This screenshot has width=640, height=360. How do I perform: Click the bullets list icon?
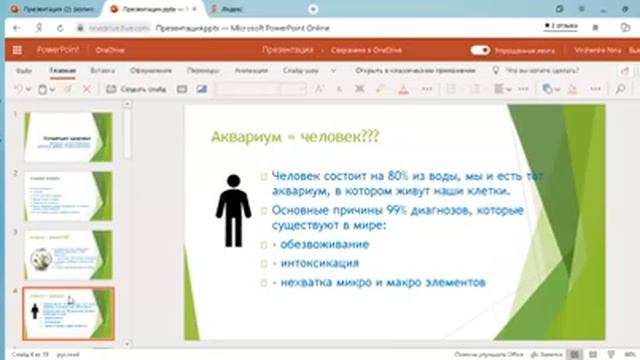pos(451,89)
